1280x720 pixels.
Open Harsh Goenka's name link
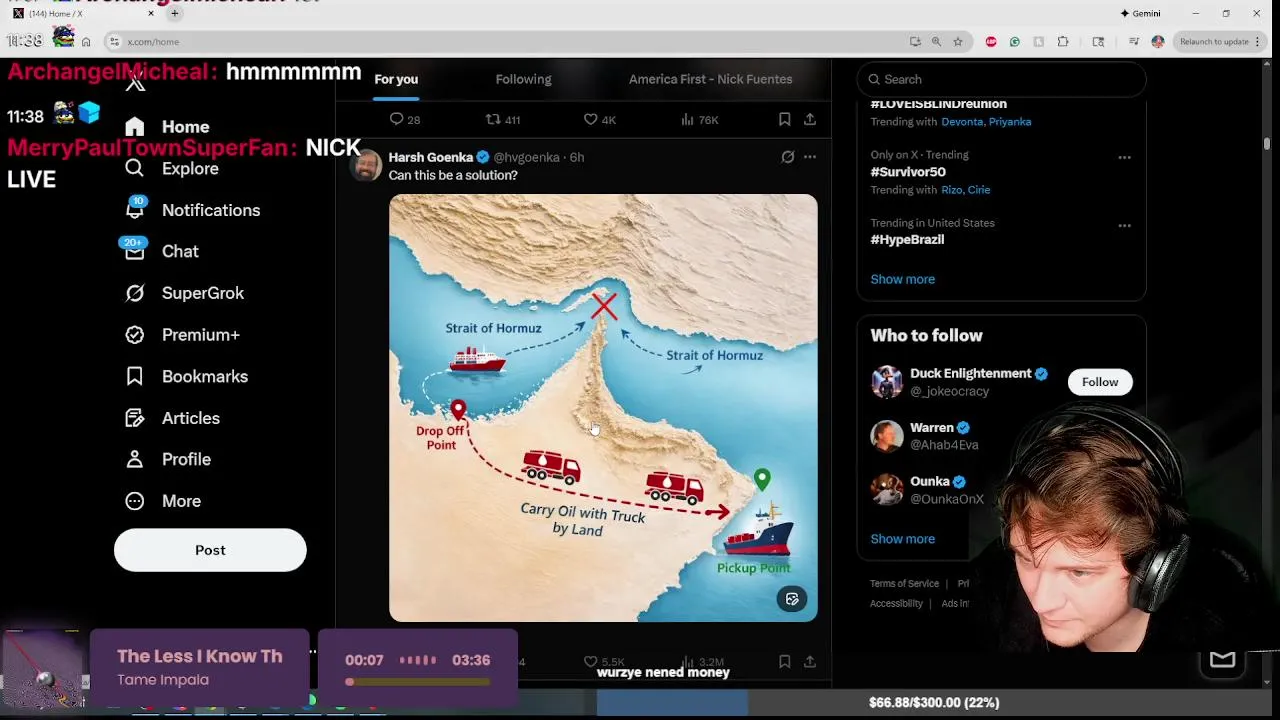(430, 157)
